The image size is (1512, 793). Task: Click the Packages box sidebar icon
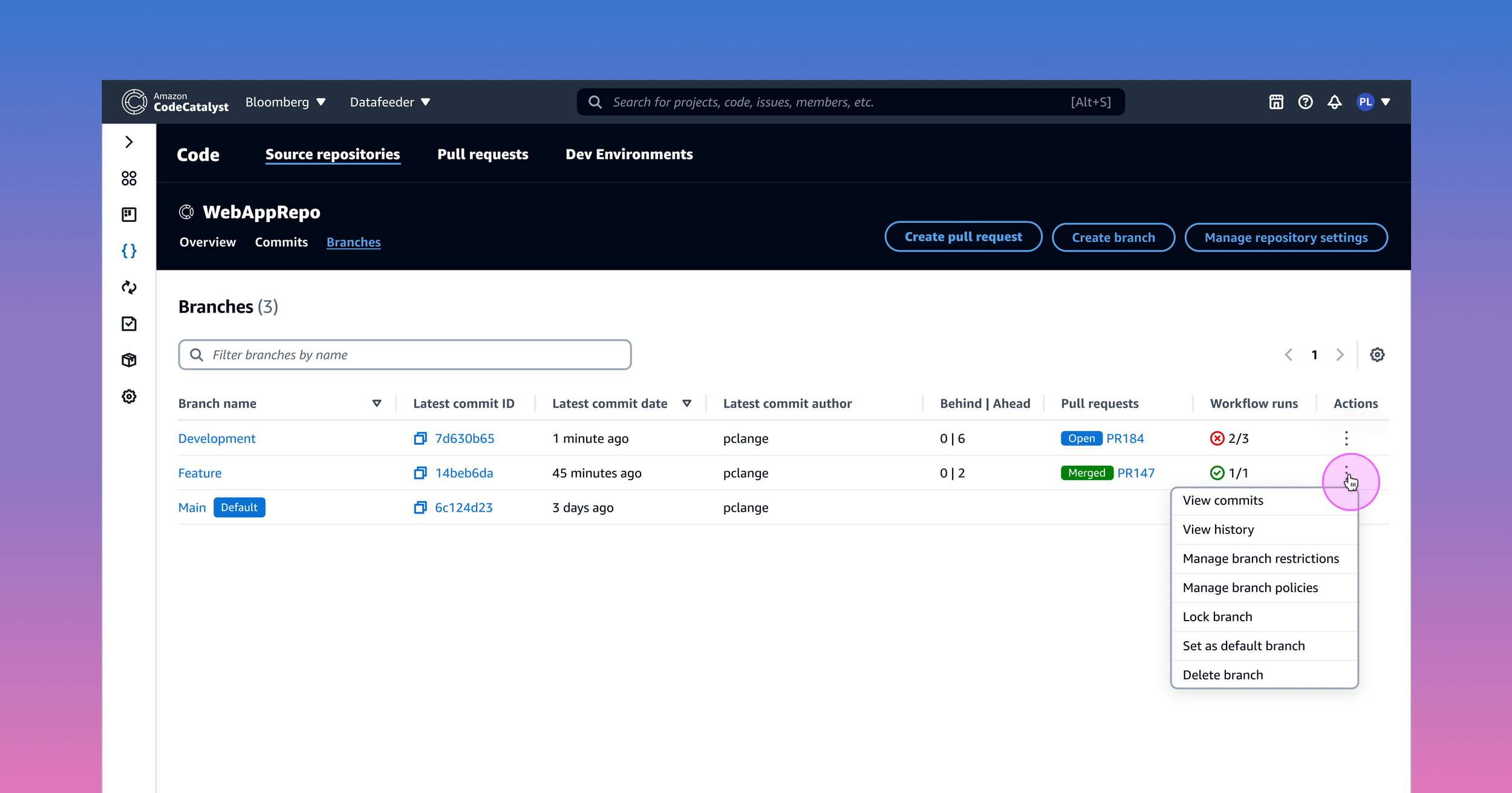point(129,360)
